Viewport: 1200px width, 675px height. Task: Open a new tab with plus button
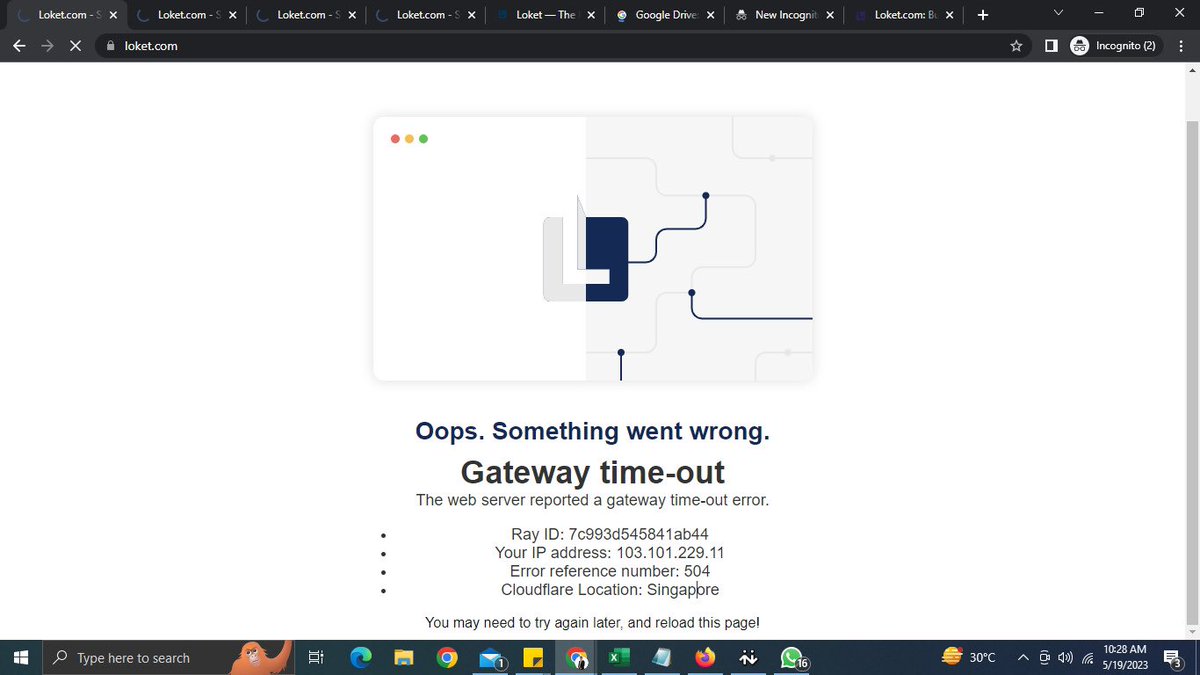pos(982,15)
